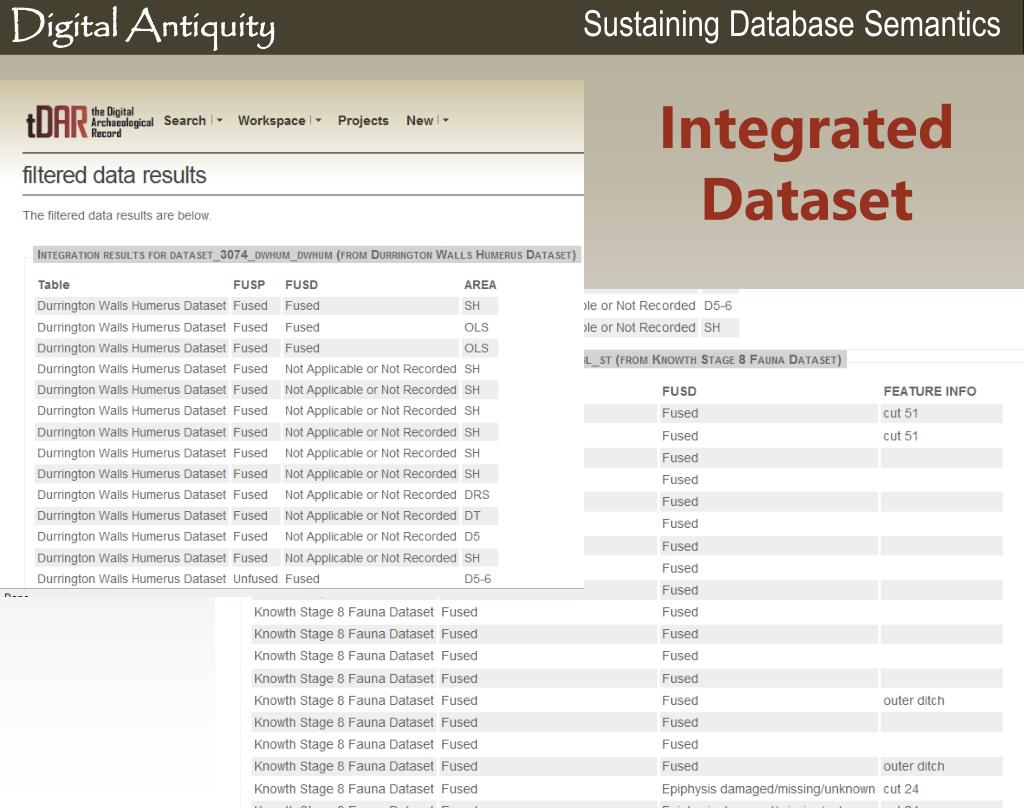The width and height of the screenshot is (1024, 808).
Task: Click the Table column header
Action: point(54,285)
